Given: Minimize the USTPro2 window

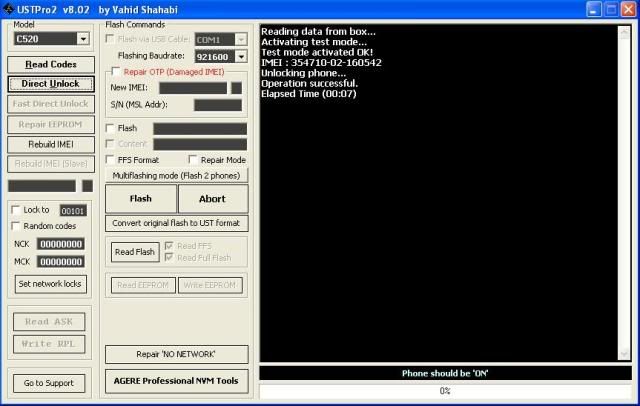Looking at the screenshot, I should click(594, 9).
